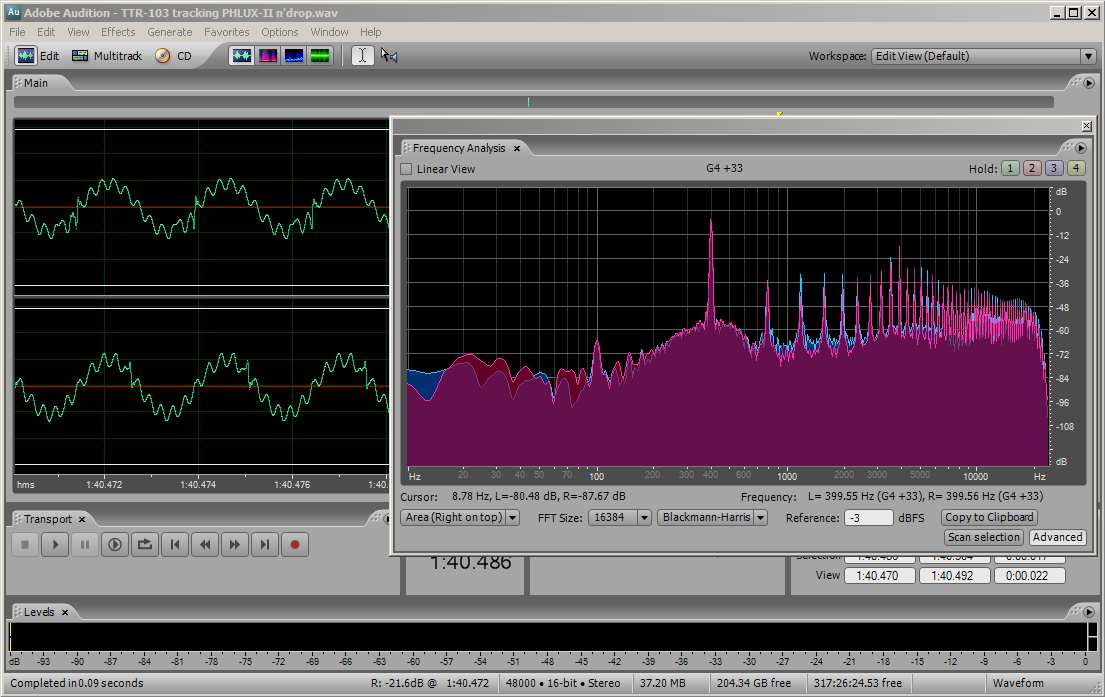Click Copy to Clipboard button

(989, 517)
